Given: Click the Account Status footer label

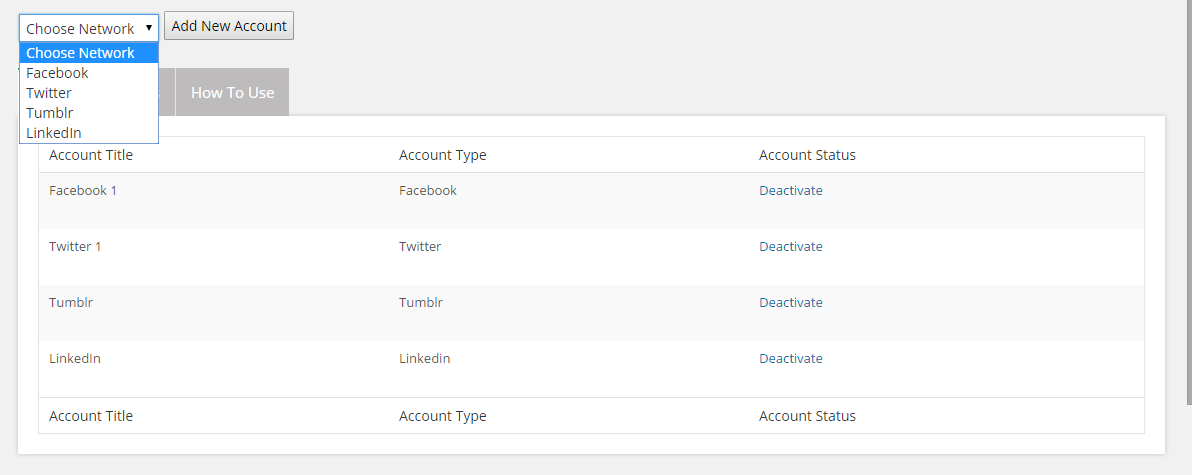Looking at the screenshot, I should (x=807, y=416).
